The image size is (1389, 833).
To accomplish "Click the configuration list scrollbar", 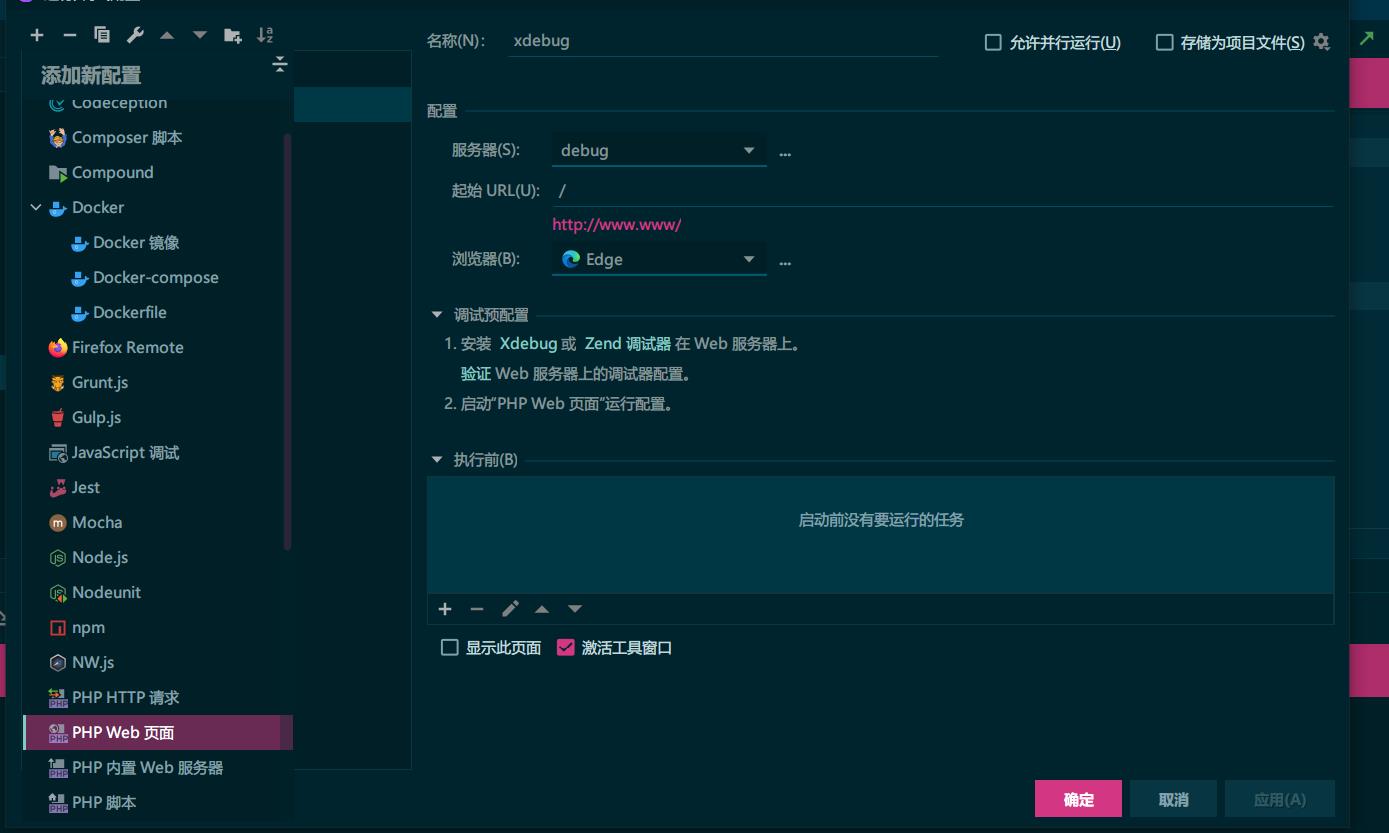I will (288, 342).
